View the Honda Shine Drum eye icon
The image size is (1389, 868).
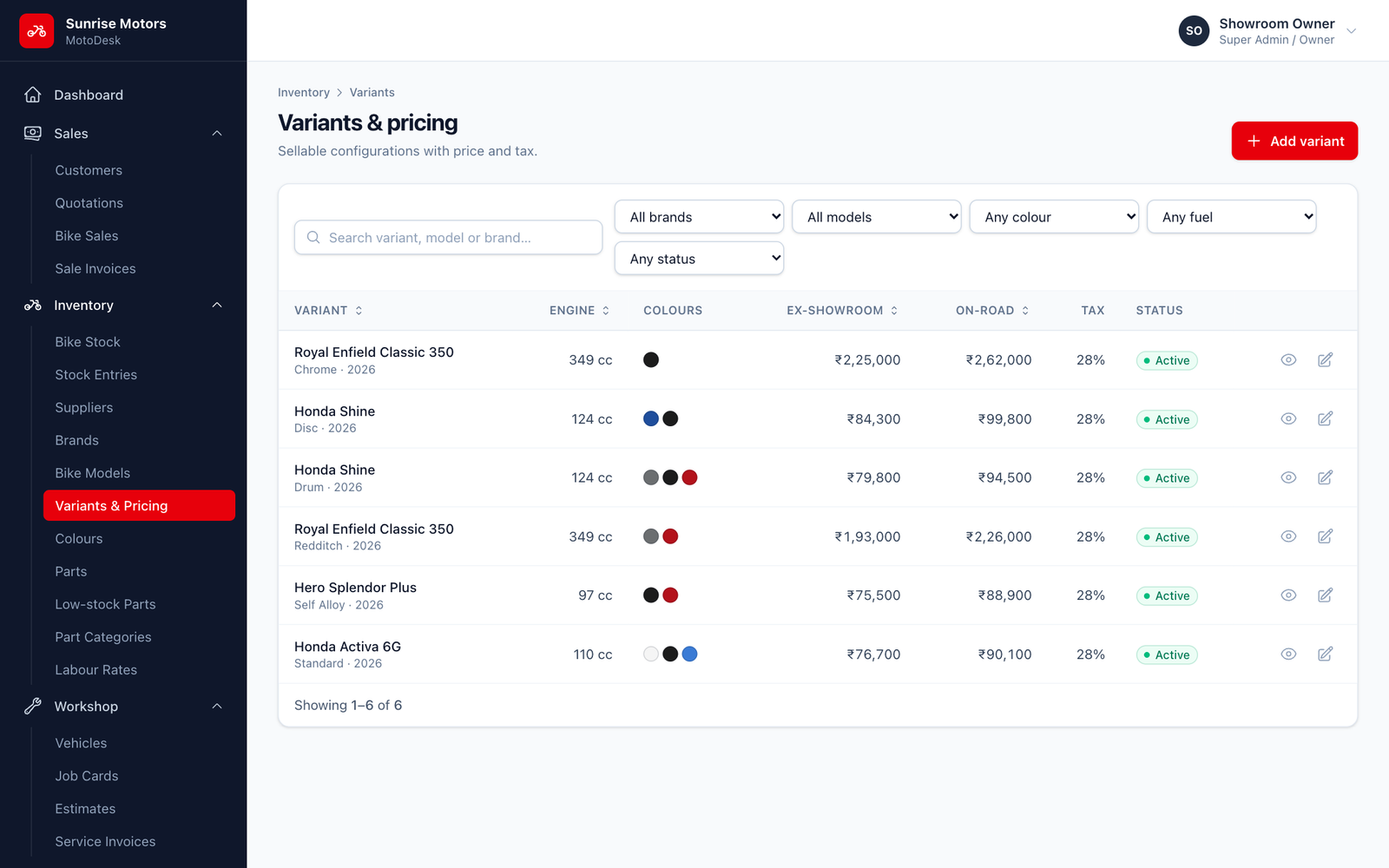pos(1288,477)
